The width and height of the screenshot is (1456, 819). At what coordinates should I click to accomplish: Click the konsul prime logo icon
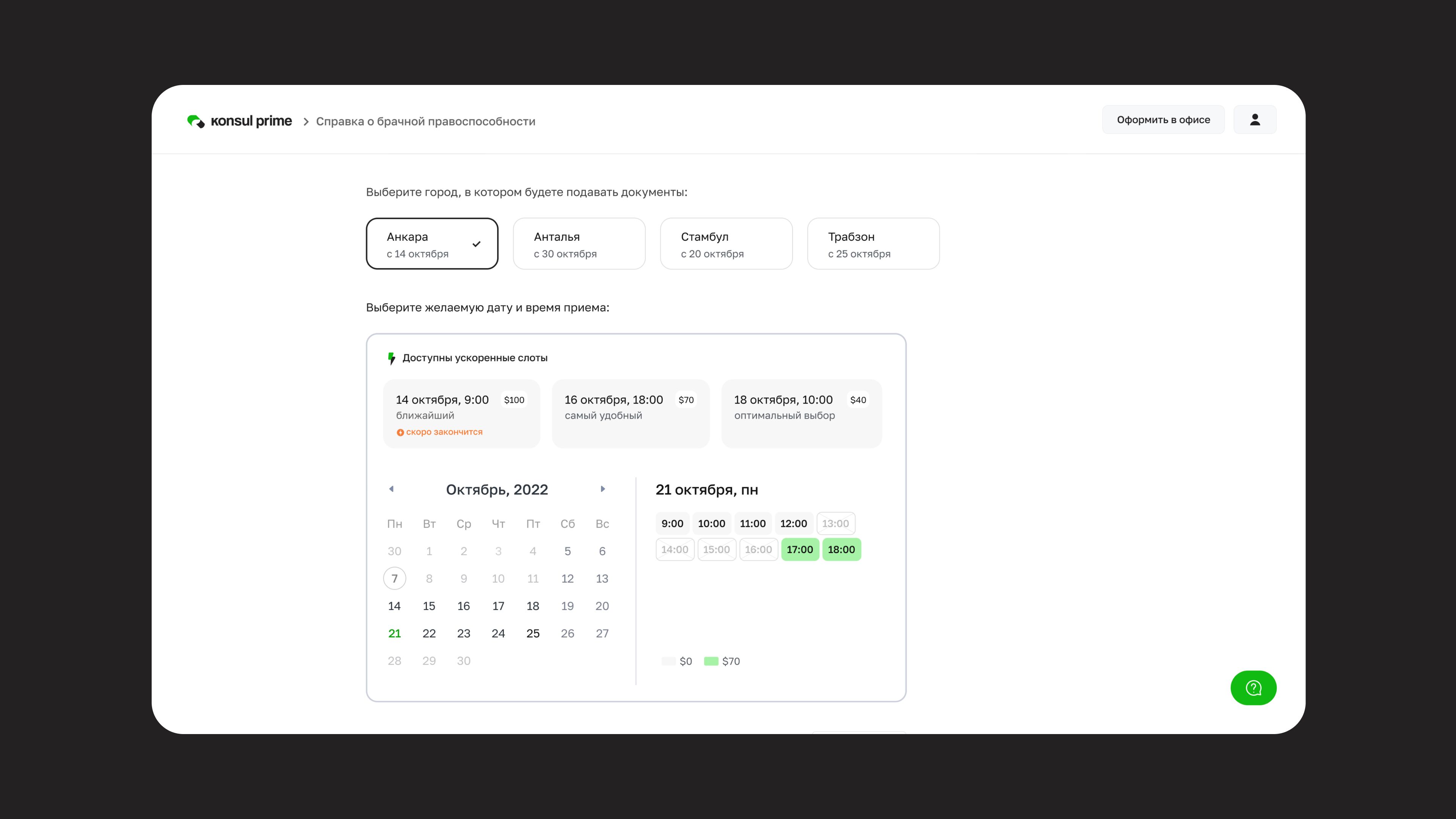(x=196, y=121)
